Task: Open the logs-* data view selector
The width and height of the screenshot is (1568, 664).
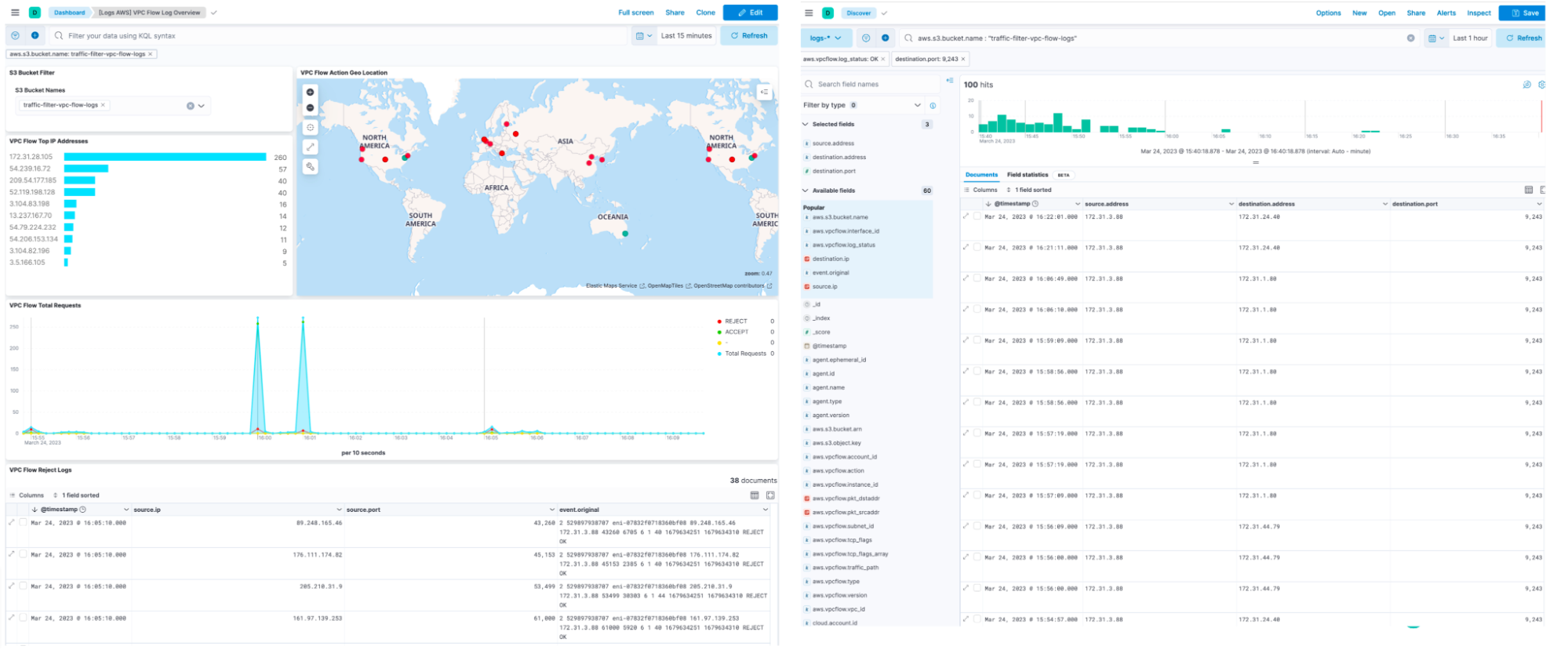Action: pos(826,38)
